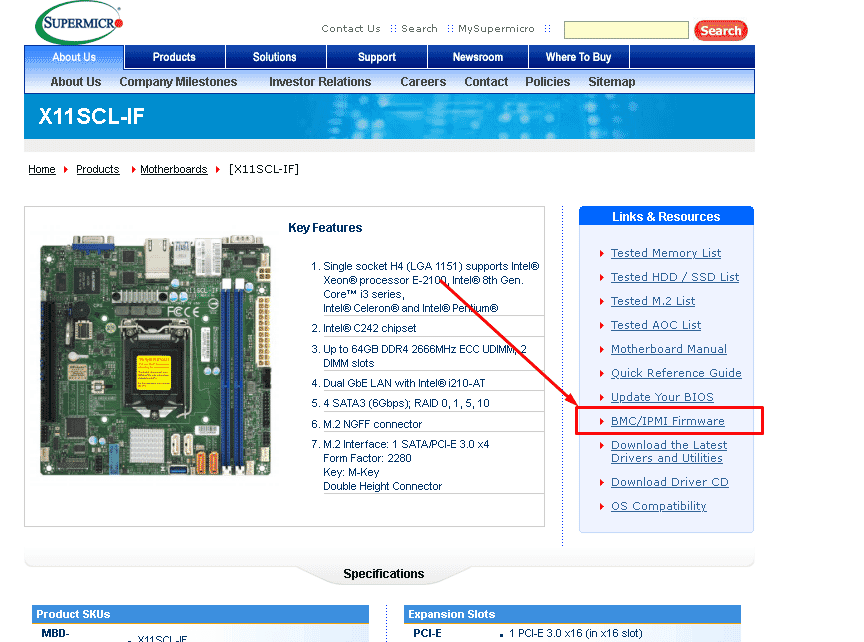Open the Motherboard Manual link
This screenshot has width=864, height=642.
(x=668, y=349)
